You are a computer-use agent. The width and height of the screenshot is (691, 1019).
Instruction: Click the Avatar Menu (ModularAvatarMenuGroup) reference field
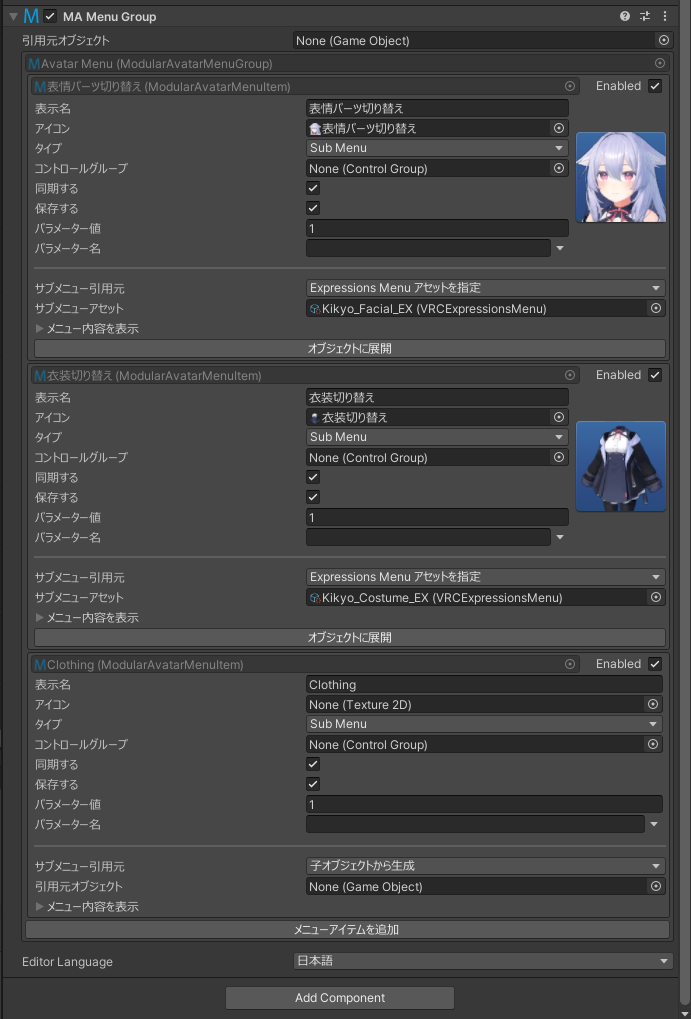[347, 64]
